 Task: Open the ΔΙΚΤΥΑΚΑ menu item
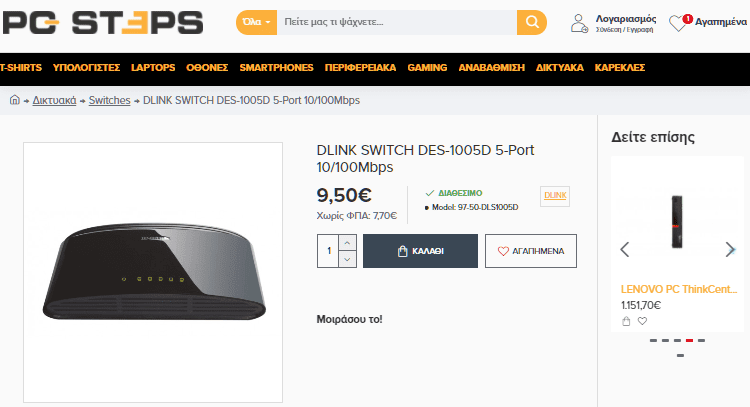pyautogui.click(x=560, y=68)
